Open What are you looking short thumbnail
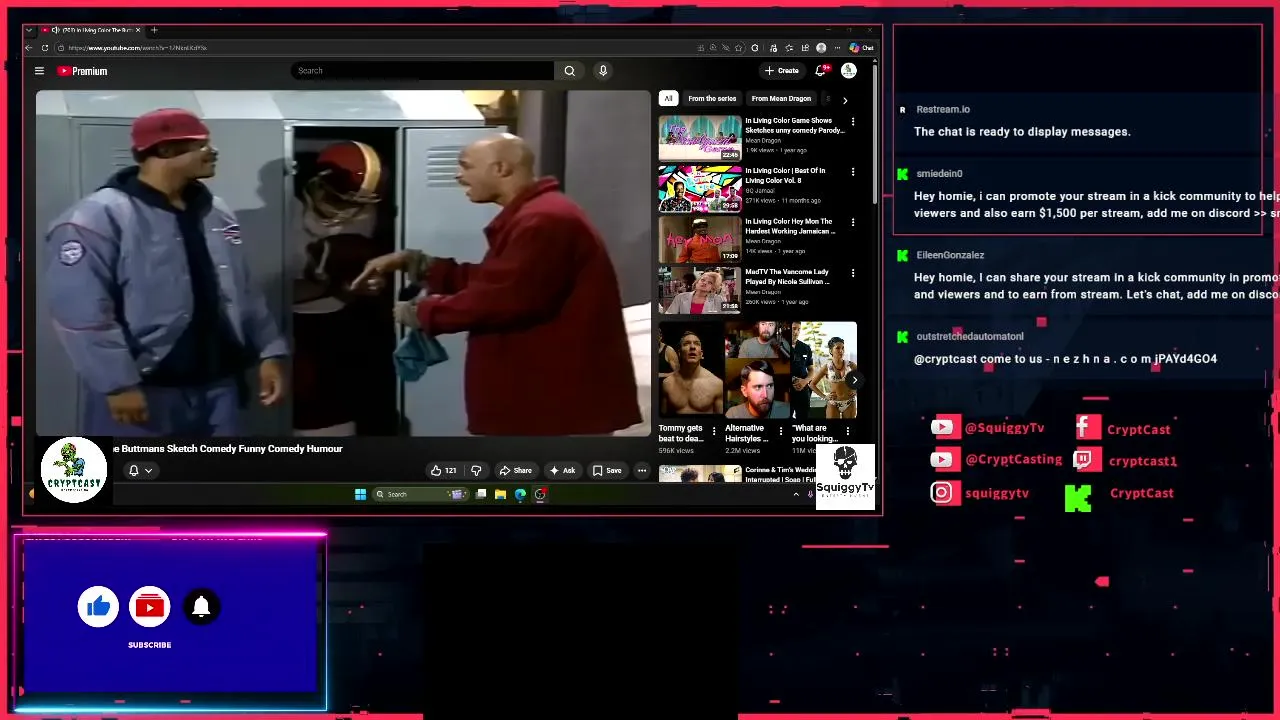Viewport: 1280px width, 720px height. tap(824, 369)
